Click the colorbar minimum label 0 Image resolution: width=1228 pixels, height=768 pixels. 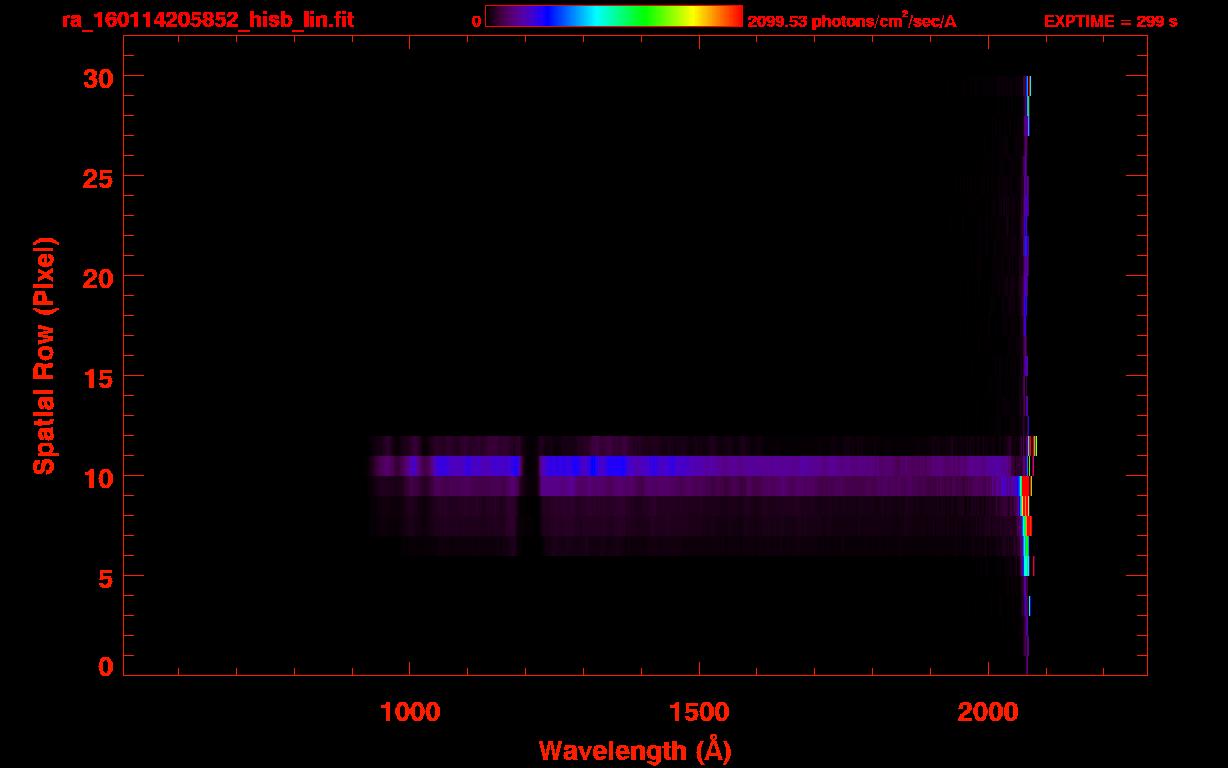click(476, 22)
